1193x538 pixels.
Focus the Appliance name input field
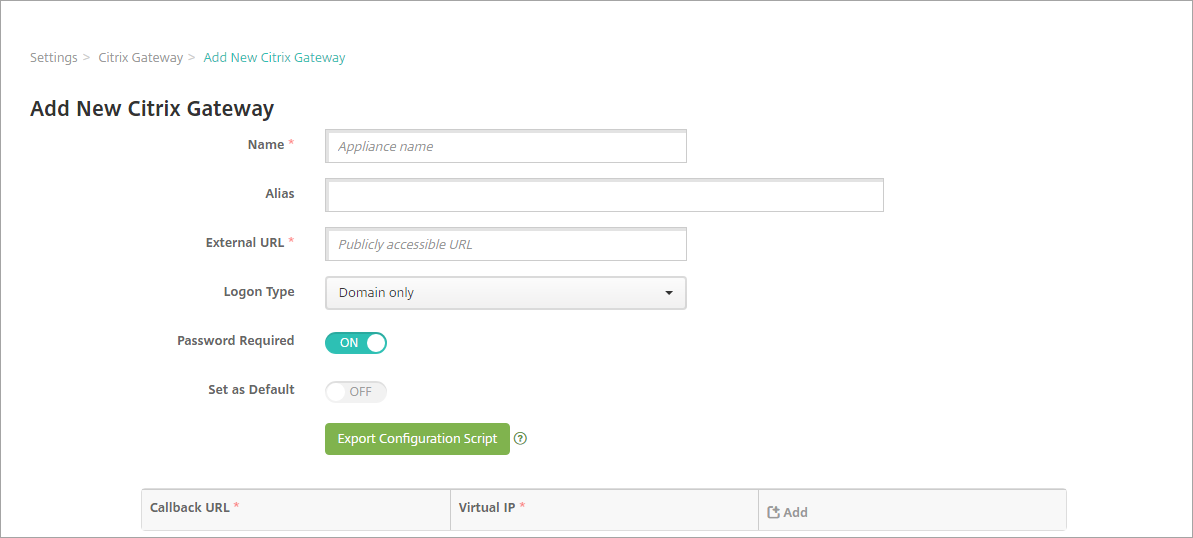point(506,146)
